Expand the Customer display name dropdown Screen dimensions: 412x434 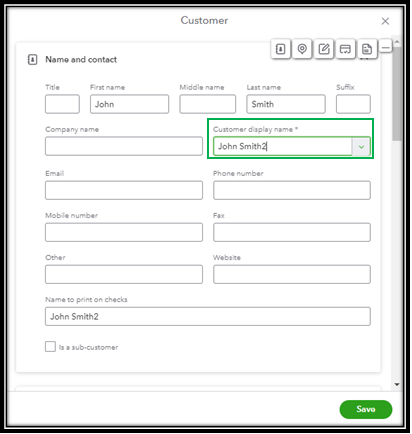coord(361,146)
